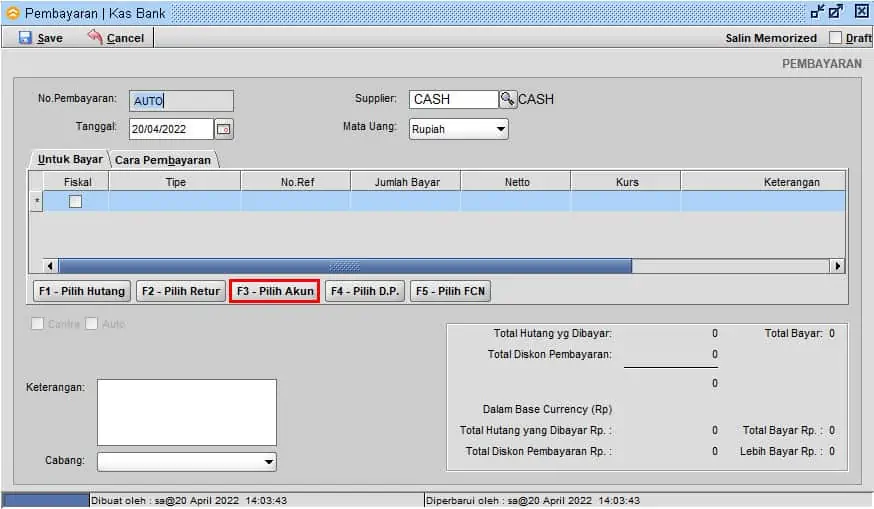The image size is (874, 509).
Task: Open the supplier search magnifier icon
Action: (507, 99)
